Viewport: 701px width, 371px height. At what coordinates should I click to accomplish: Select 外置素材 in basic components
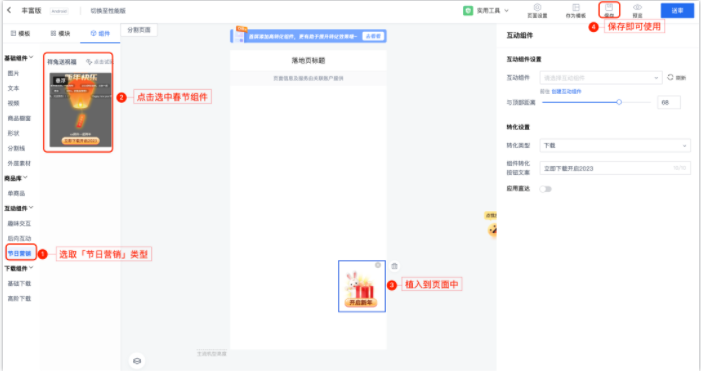point(19,163)
